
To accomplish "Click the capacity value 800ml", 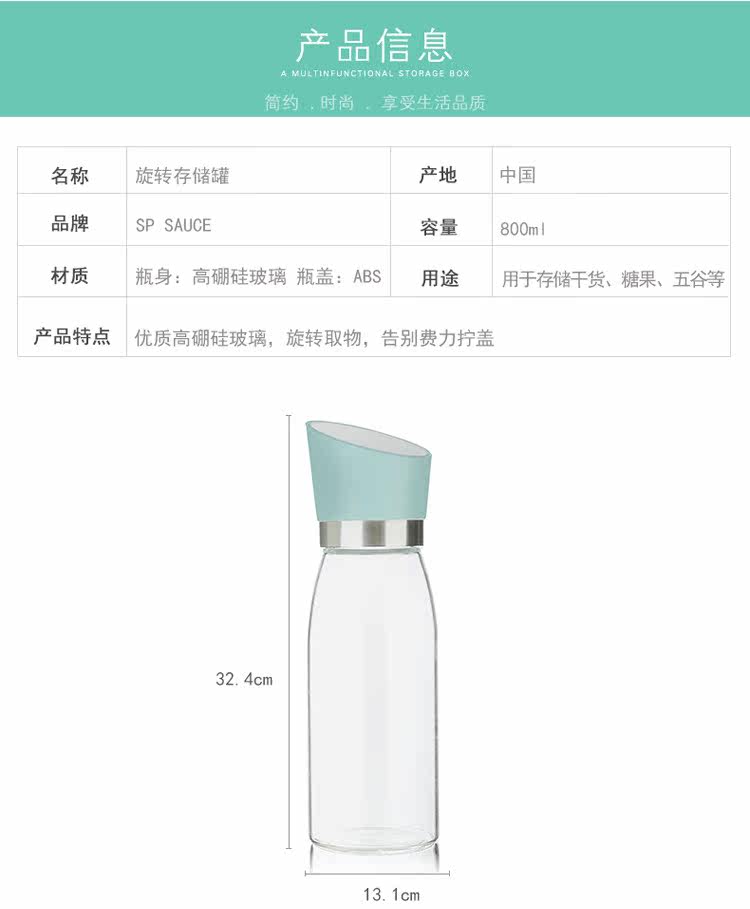I will (x=523, y=229).
